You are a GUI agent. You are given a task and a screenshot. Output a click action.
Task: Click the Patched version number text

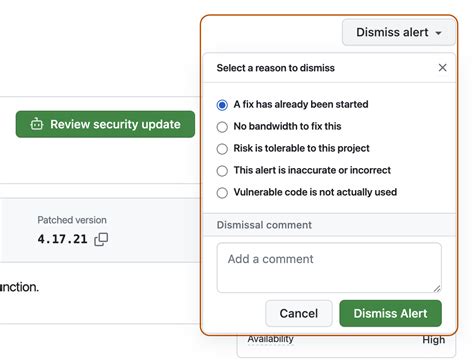tap(62, 239)
